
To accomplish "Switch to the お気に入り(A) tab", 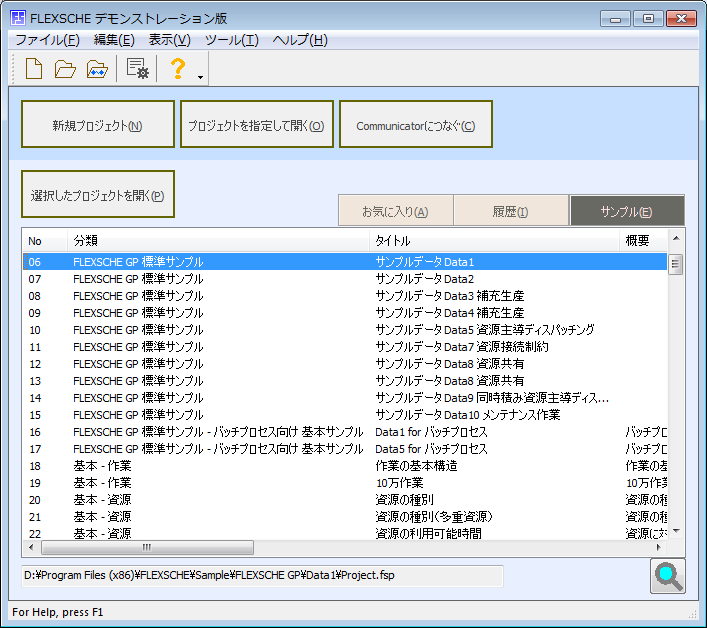I will pyautogui.click(x=395, y=211).
